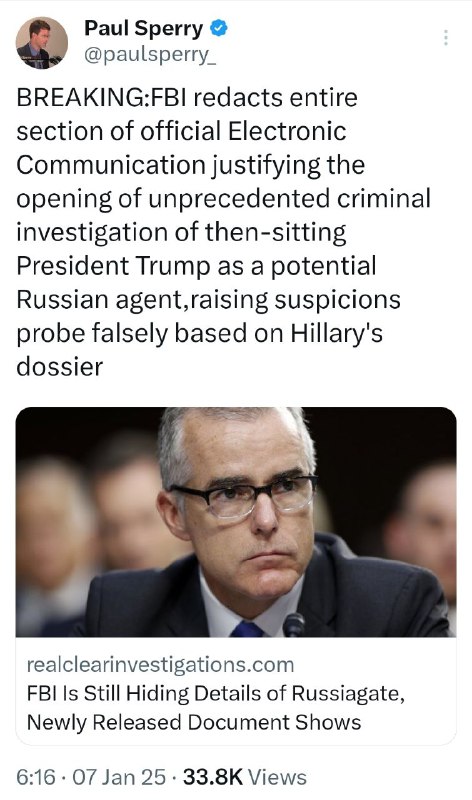Click the realclearinvestigations.com domain text

[x=160, y=665]
